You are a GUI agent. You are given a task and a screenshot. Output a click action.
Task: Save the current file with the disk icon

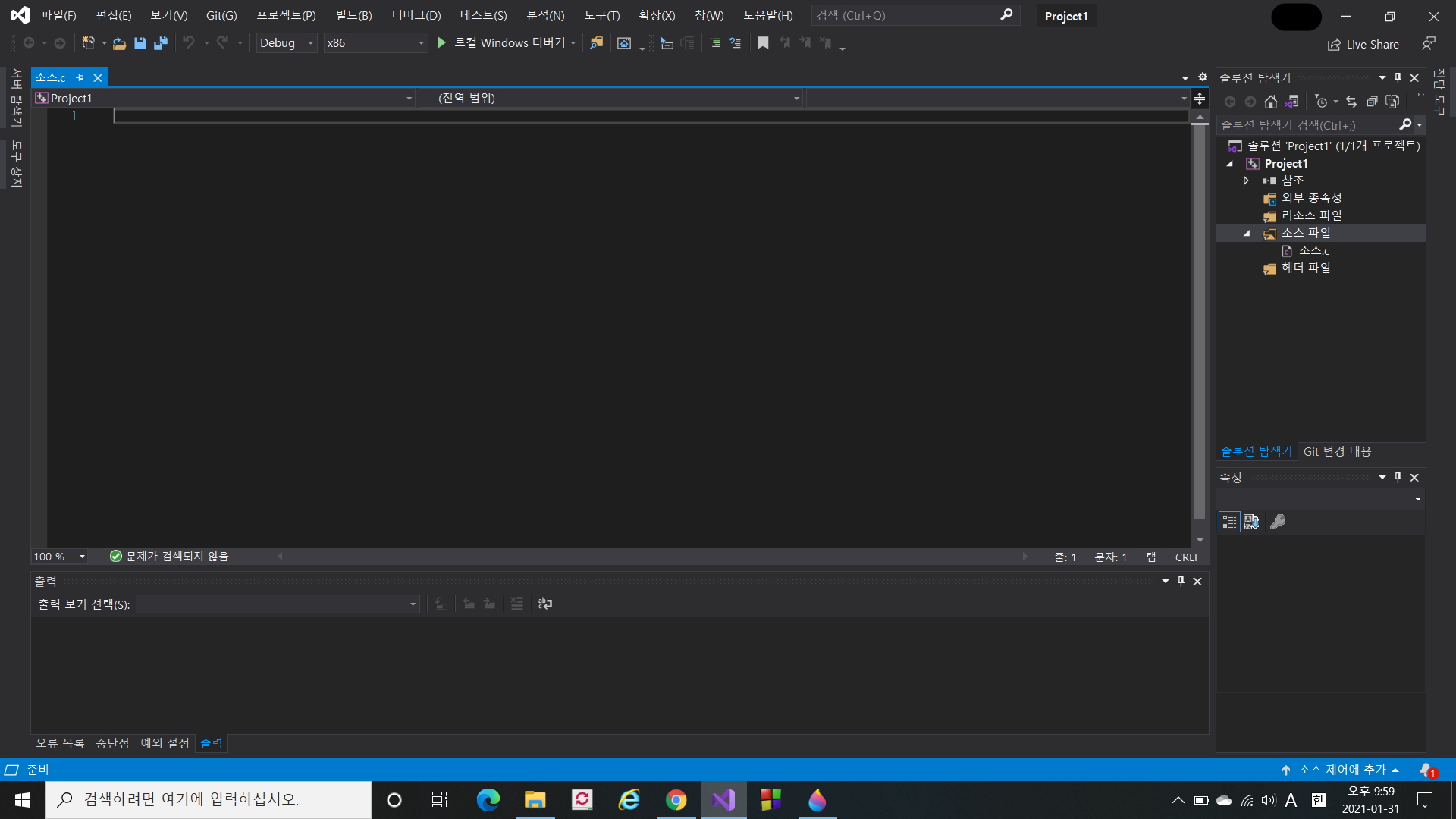pos(140,43)
